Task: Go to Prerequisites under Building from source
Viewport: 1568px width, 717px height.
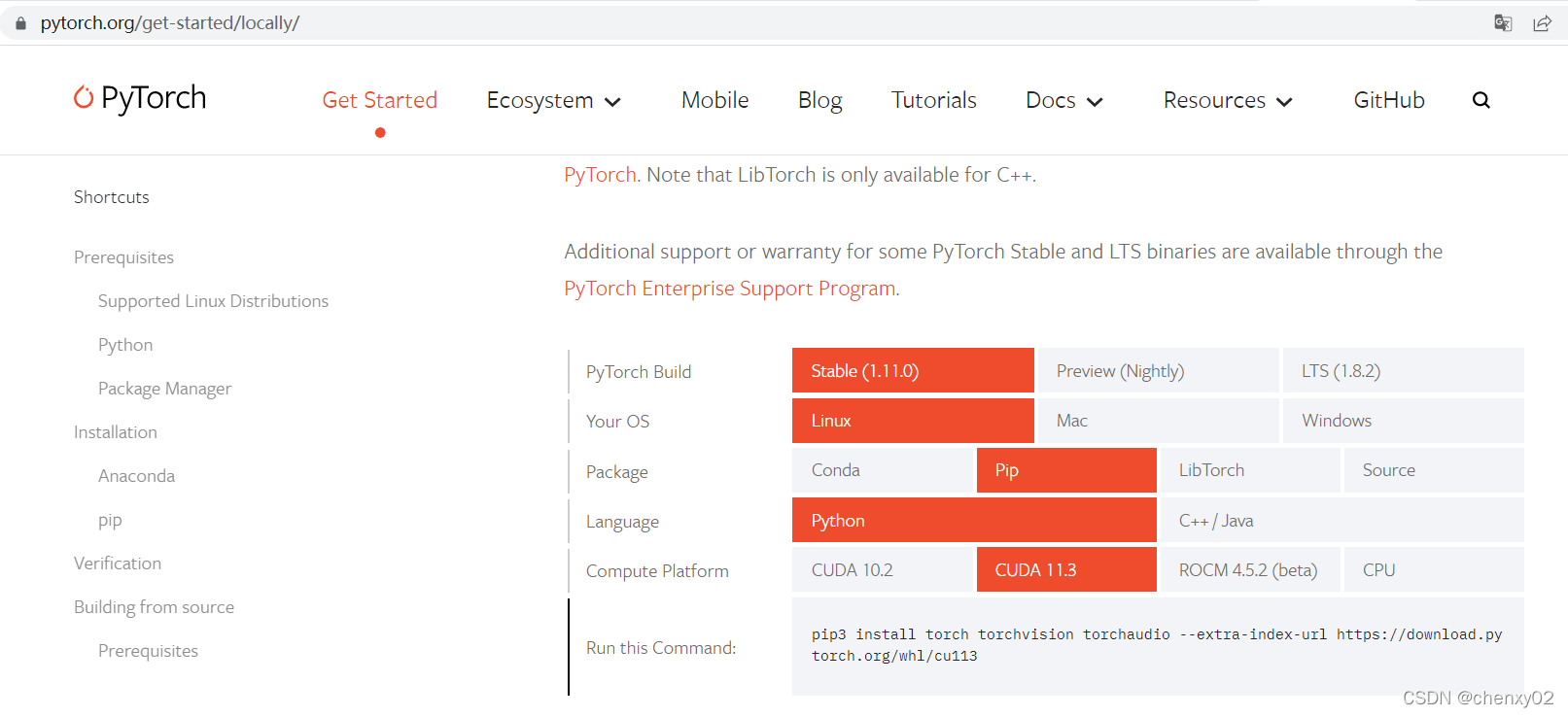Action: coord(148,651)
